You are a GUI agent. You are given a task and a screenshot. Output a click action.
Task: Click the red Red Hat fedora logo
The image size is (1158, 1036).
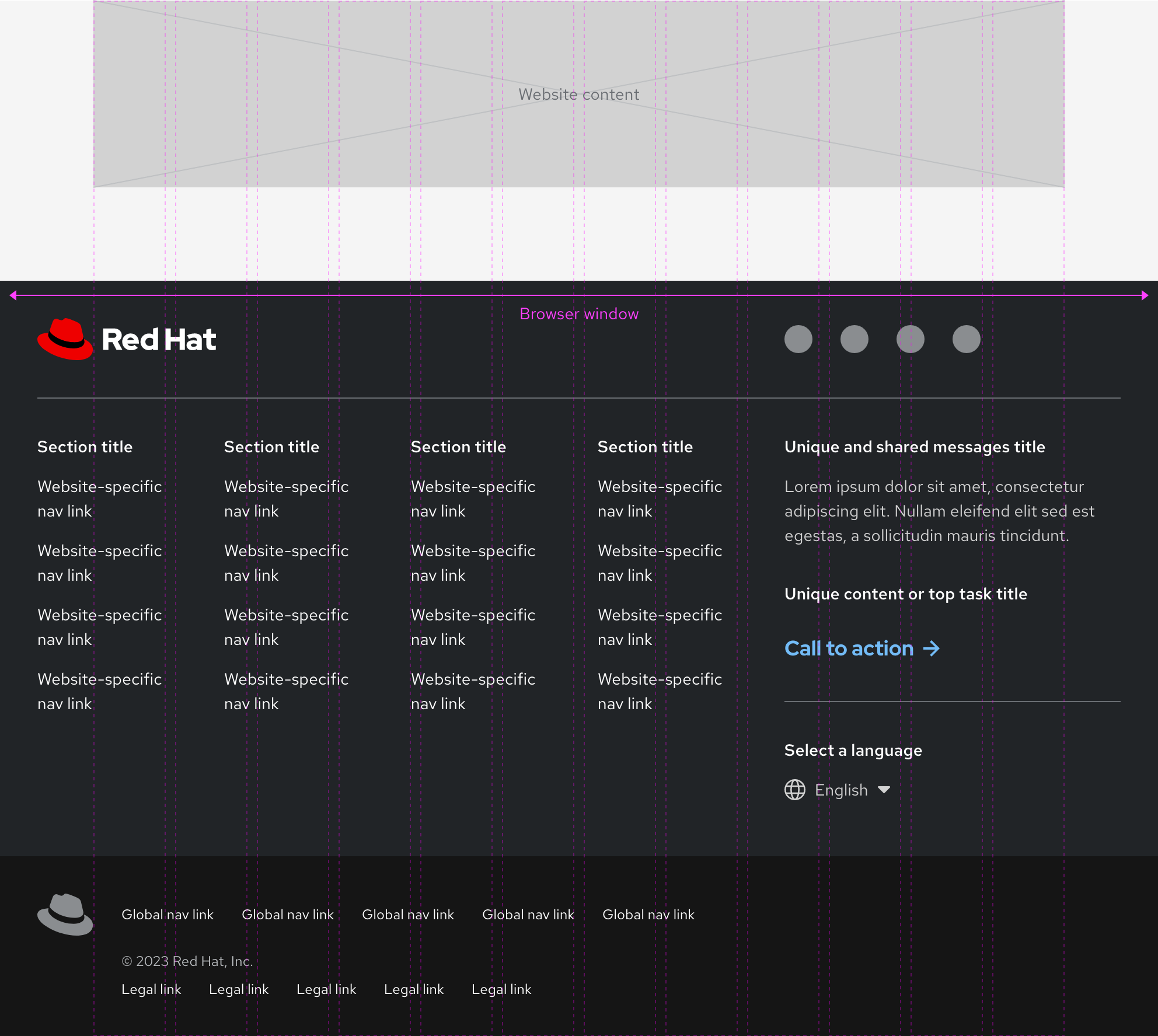(65, 339)
